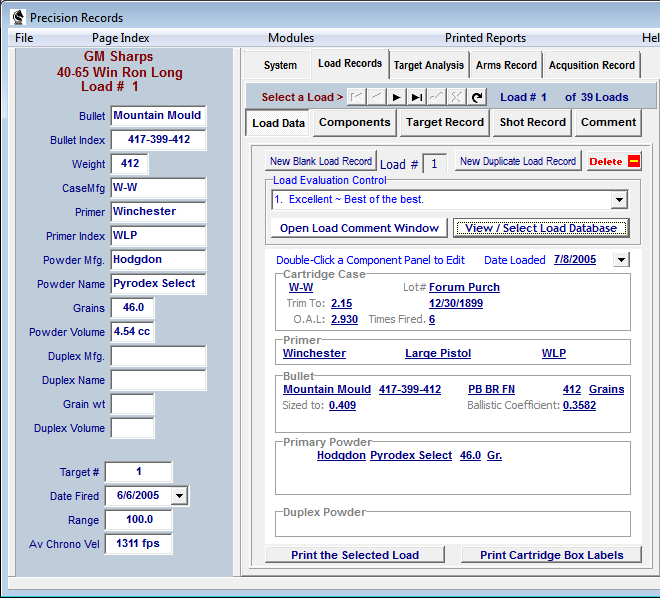Click the Trim To value 2.15
Image resolution: width=660 pixels, height=598 pixels.
pos(341,303)
